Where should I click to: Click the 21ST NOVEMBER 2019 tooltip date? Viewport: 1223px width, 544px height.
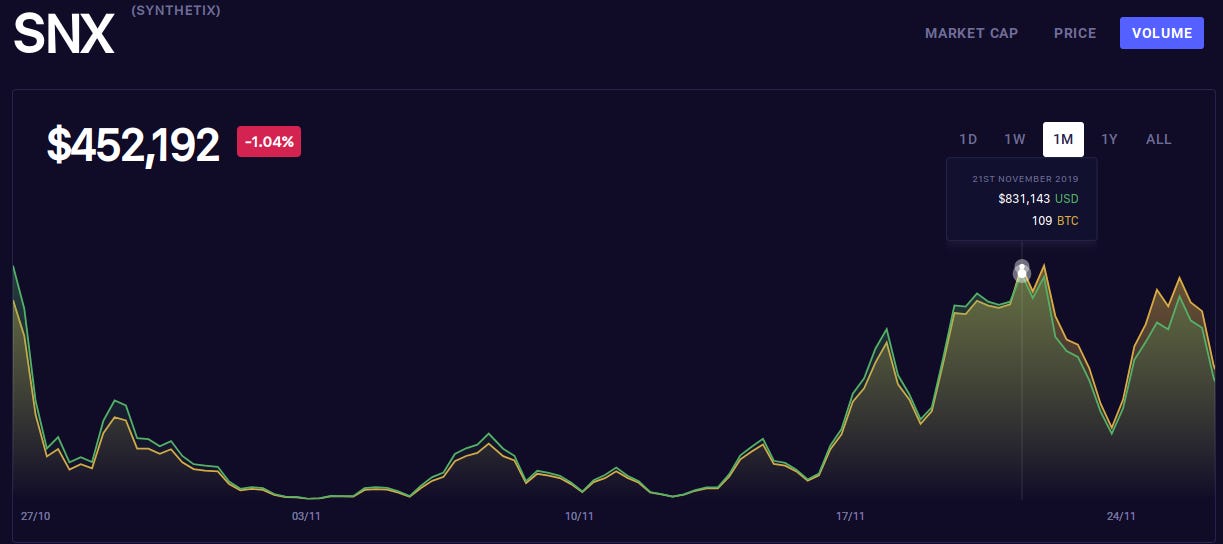1025,179
